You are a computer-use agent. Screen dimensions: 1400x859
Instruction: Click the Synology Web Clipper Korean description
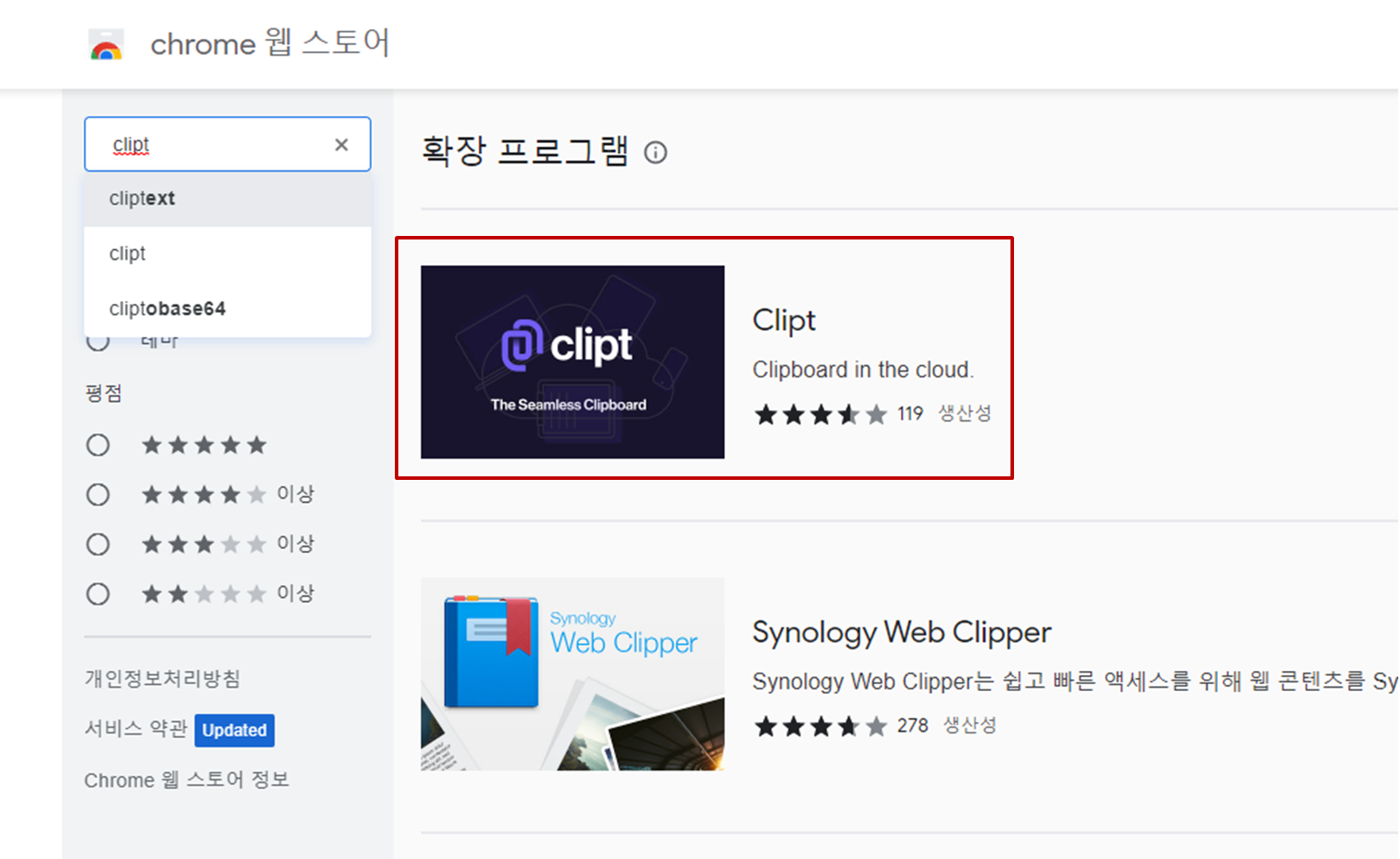[x=1075, y=681]
